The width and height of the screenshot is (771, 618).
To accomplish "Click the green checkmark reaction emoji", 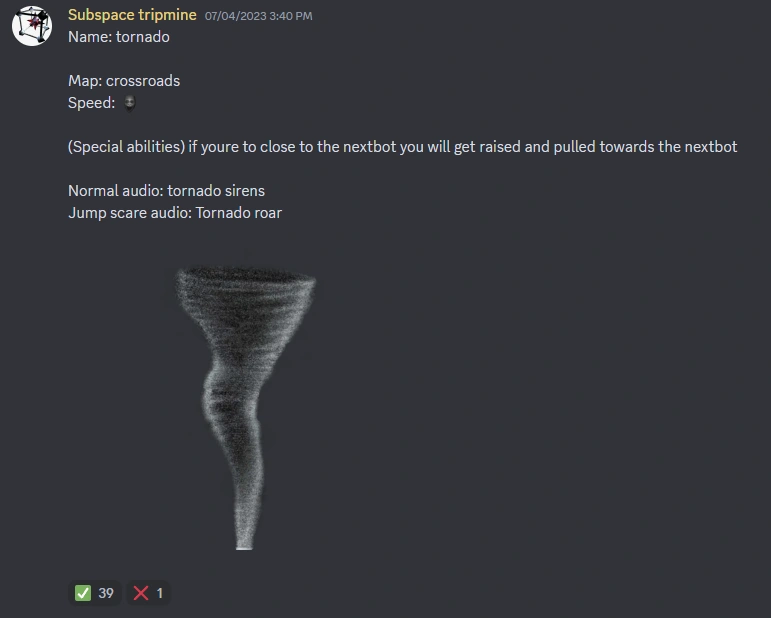I will click(x=83, y=593).
